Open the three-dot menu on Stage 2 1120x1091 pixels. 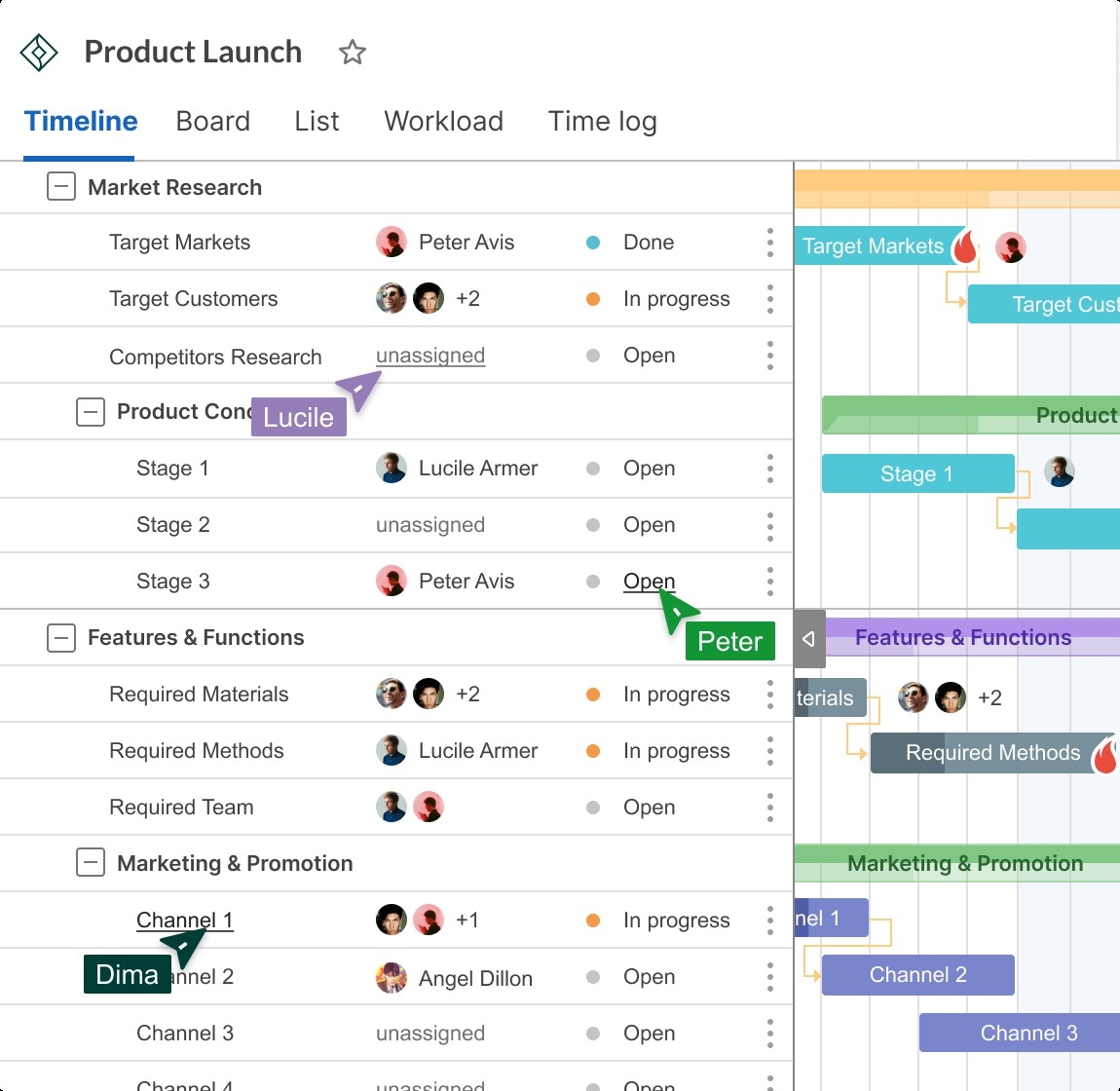click(769, 525)
